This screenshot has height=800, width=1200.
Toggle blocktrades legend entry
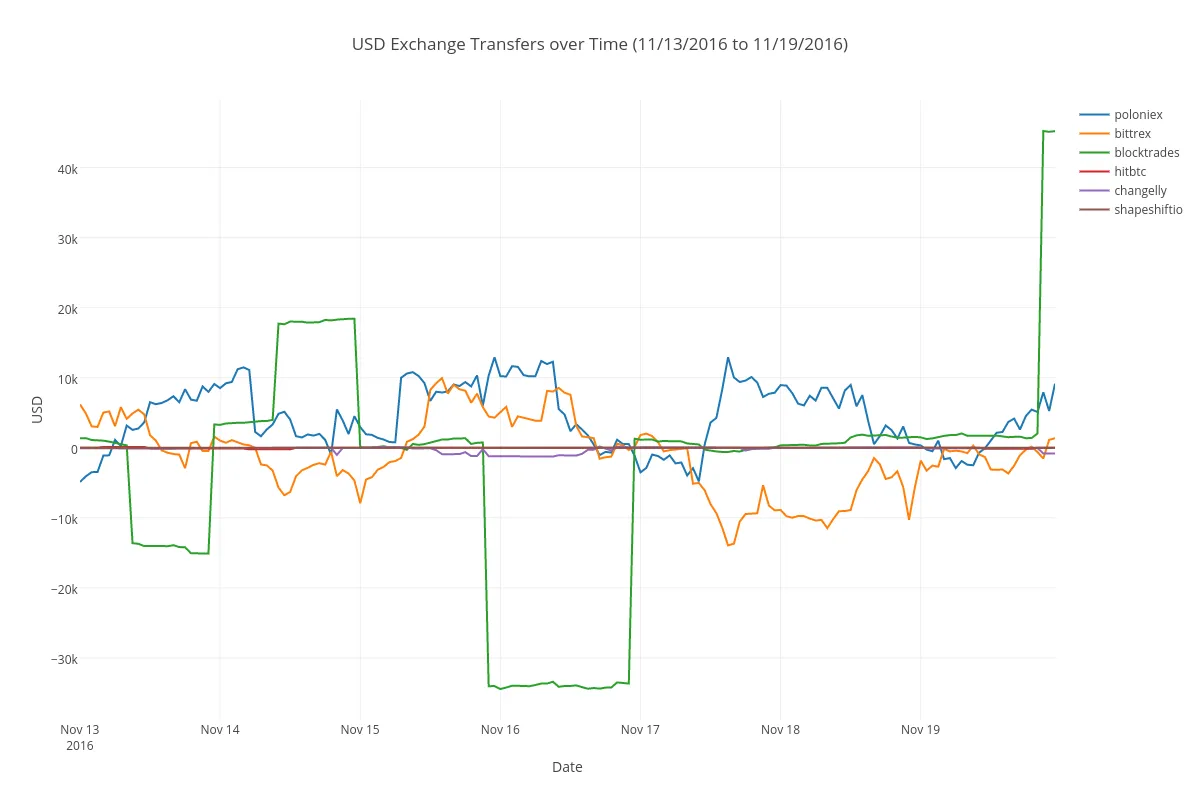tap(1146, 153)
